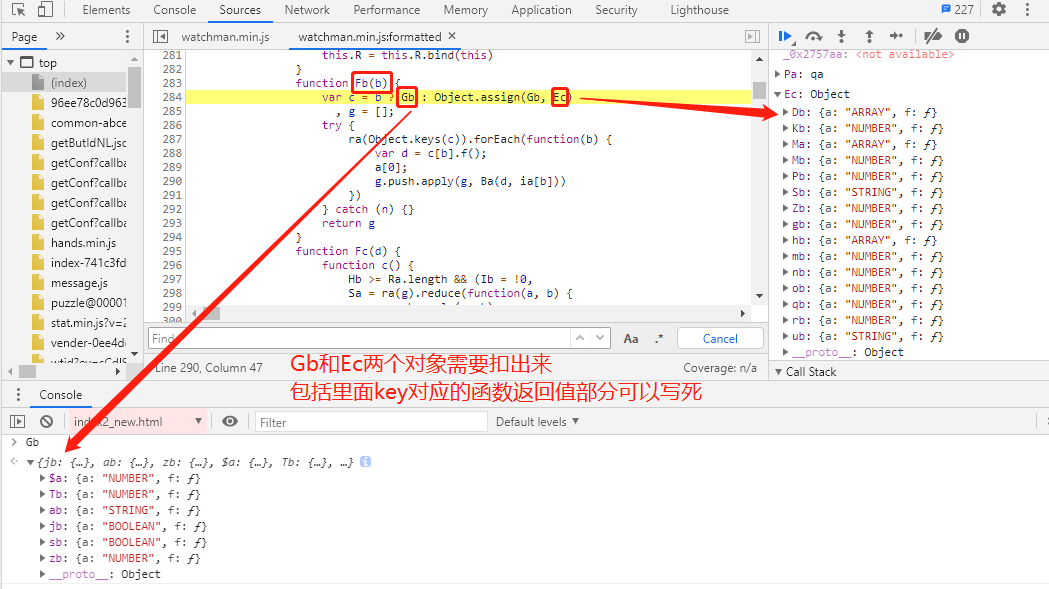Create live expression eye icon
Screen dimensions: 1049x589
(x=230, y=421)
